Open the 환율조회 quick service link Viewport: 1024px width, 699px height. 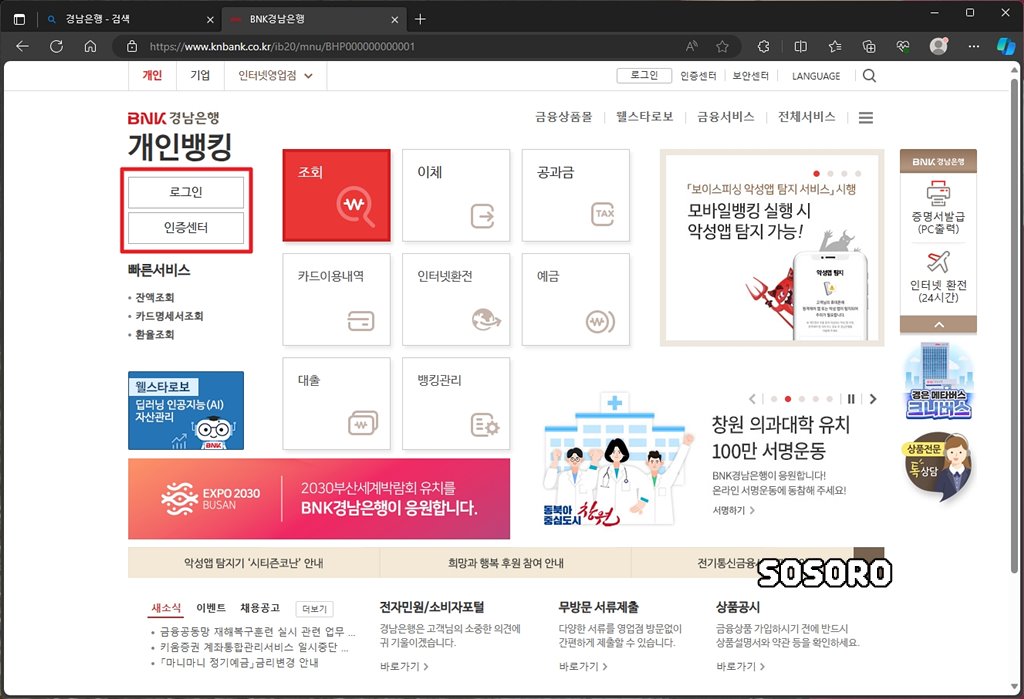click(x=155, y=334)
